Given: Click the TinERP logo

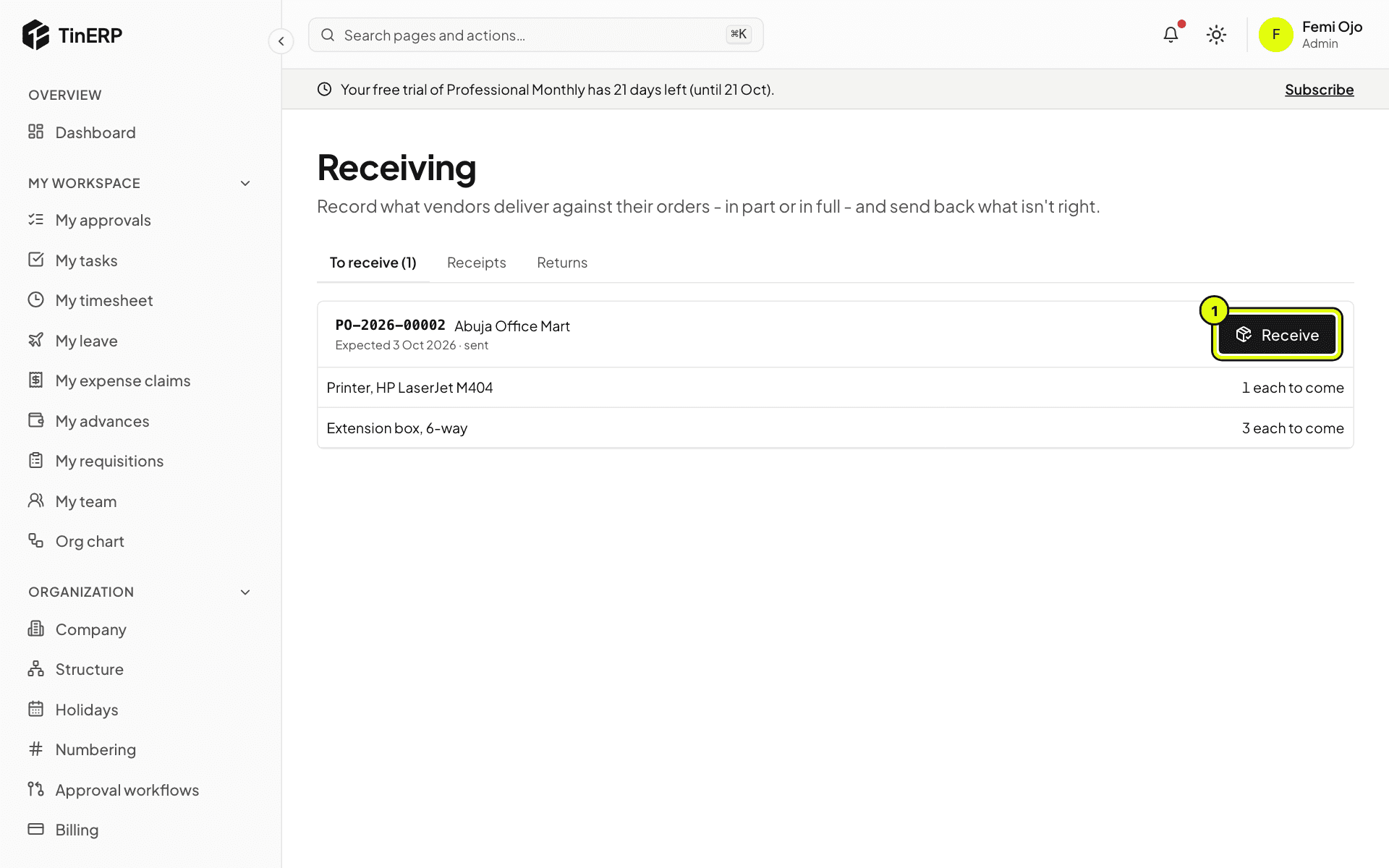Looking at the screenshot, I should [72, 35].
